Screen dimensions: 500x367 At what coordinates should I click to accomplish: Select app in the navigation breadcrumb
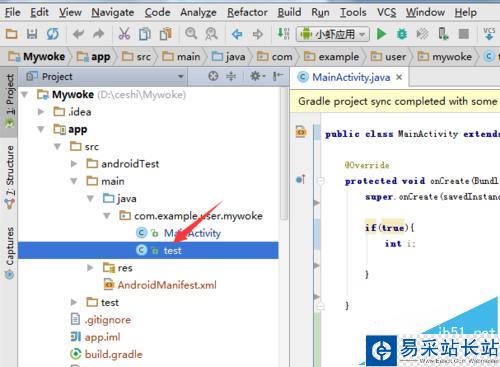click(x=94, y=57)
